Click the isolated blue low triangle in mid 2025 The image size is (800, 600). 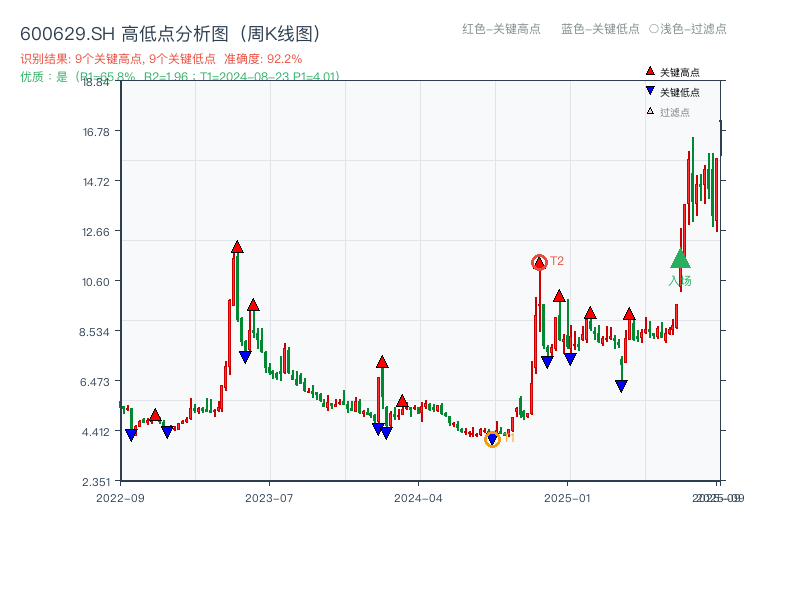coord(619,383)
